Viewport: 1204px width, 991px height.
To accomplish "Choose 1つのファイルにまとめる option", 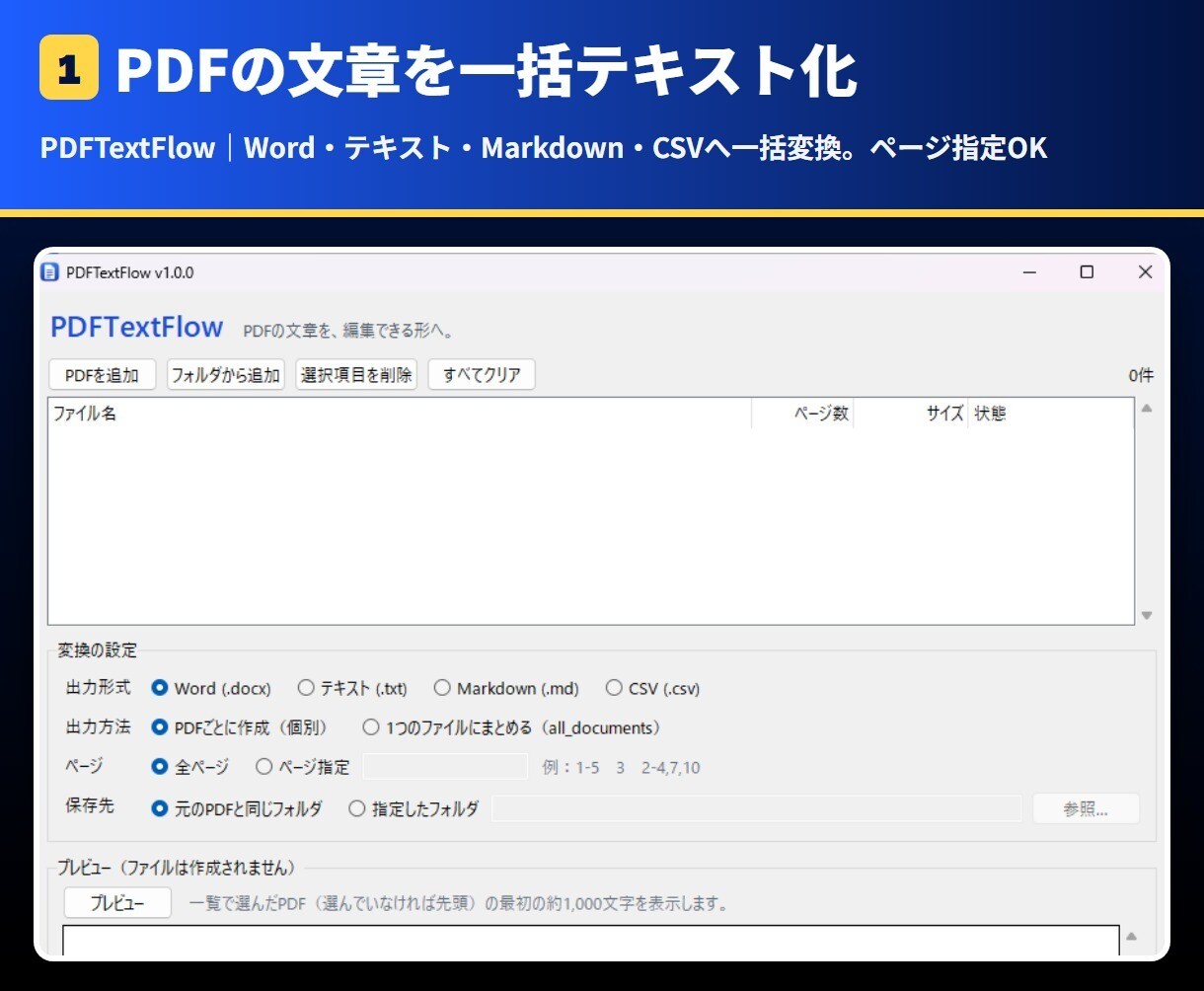I will click(x=512, y=728).
